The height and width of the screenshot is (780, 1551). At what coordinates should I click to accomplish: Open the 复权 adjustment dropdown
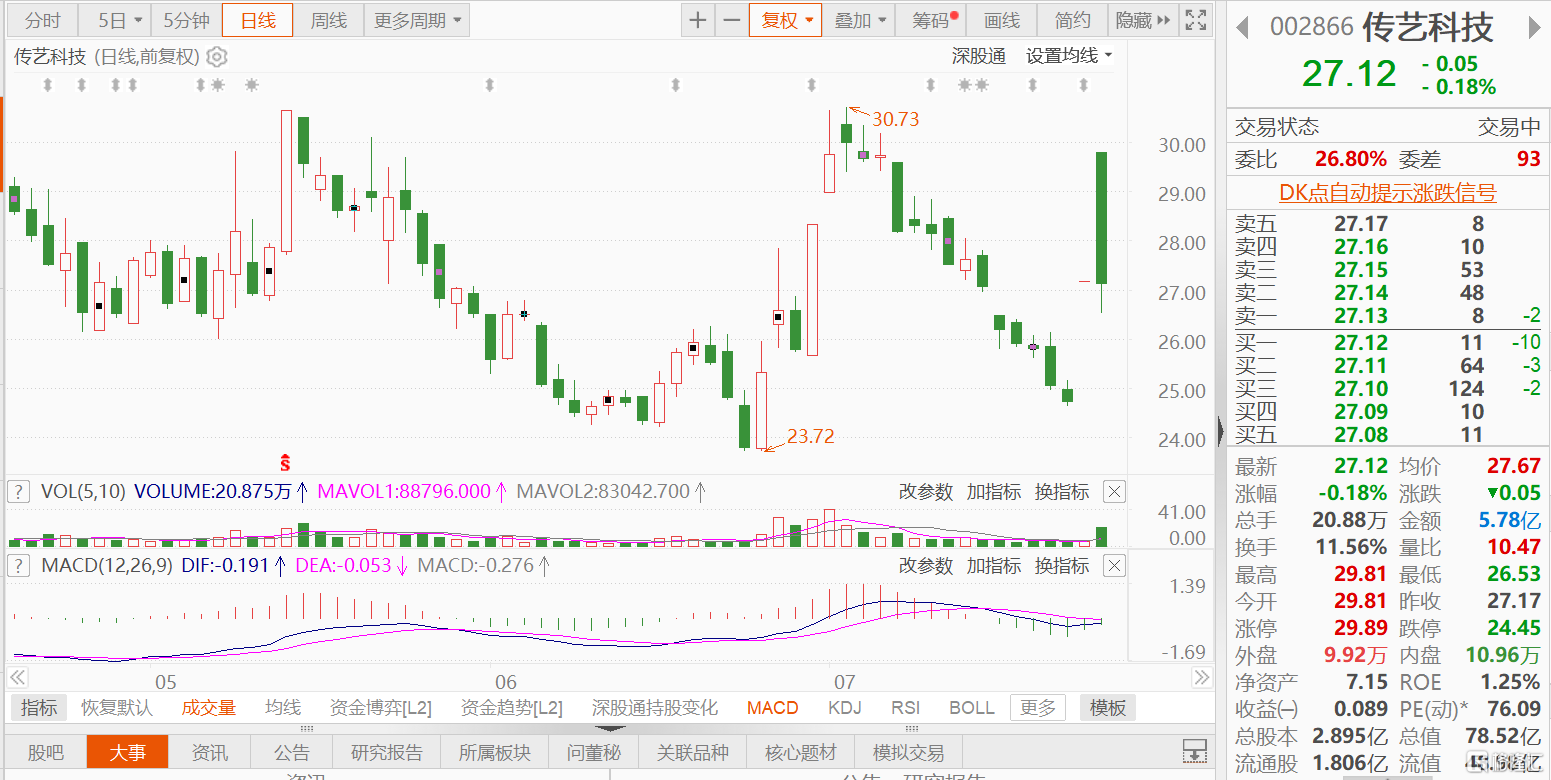point(785,19)
